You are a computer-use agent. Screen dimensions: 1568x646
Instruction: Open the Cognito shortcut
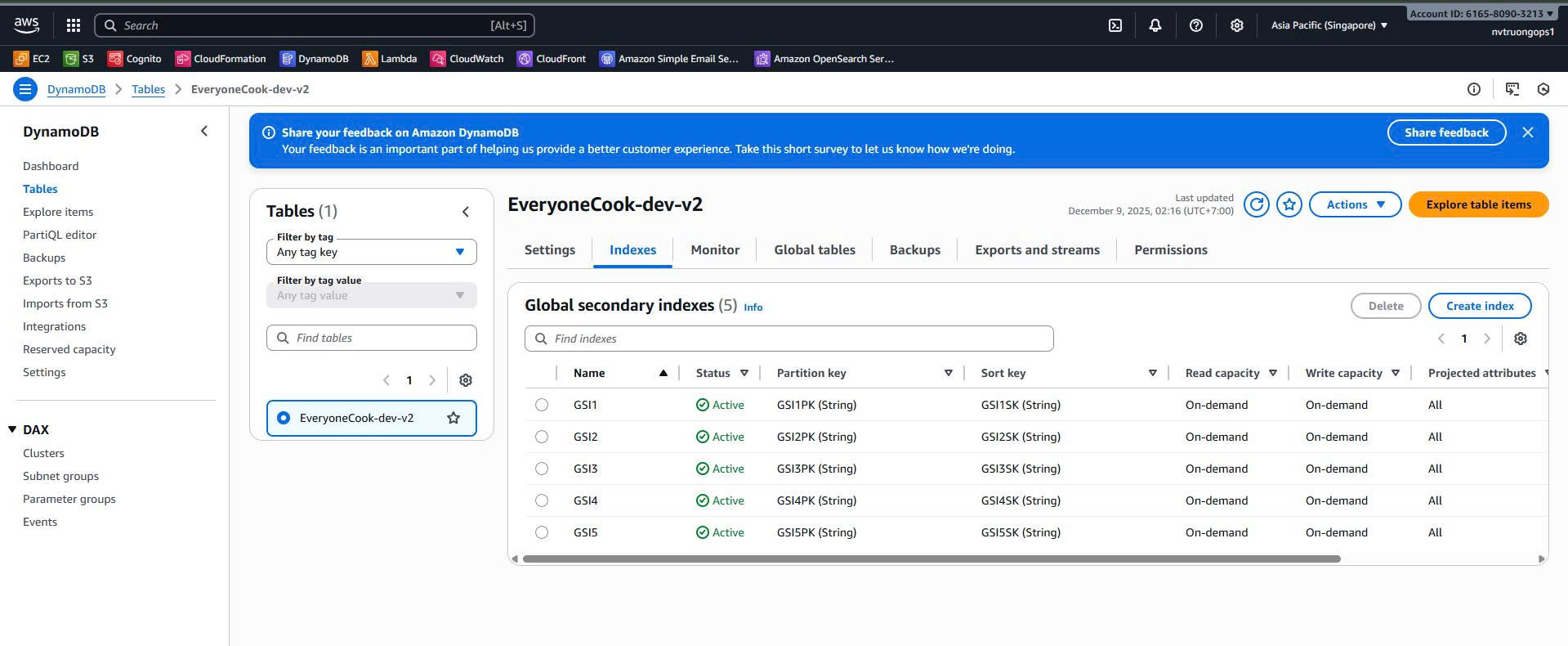pyautogui.click(x=135, y=59)
